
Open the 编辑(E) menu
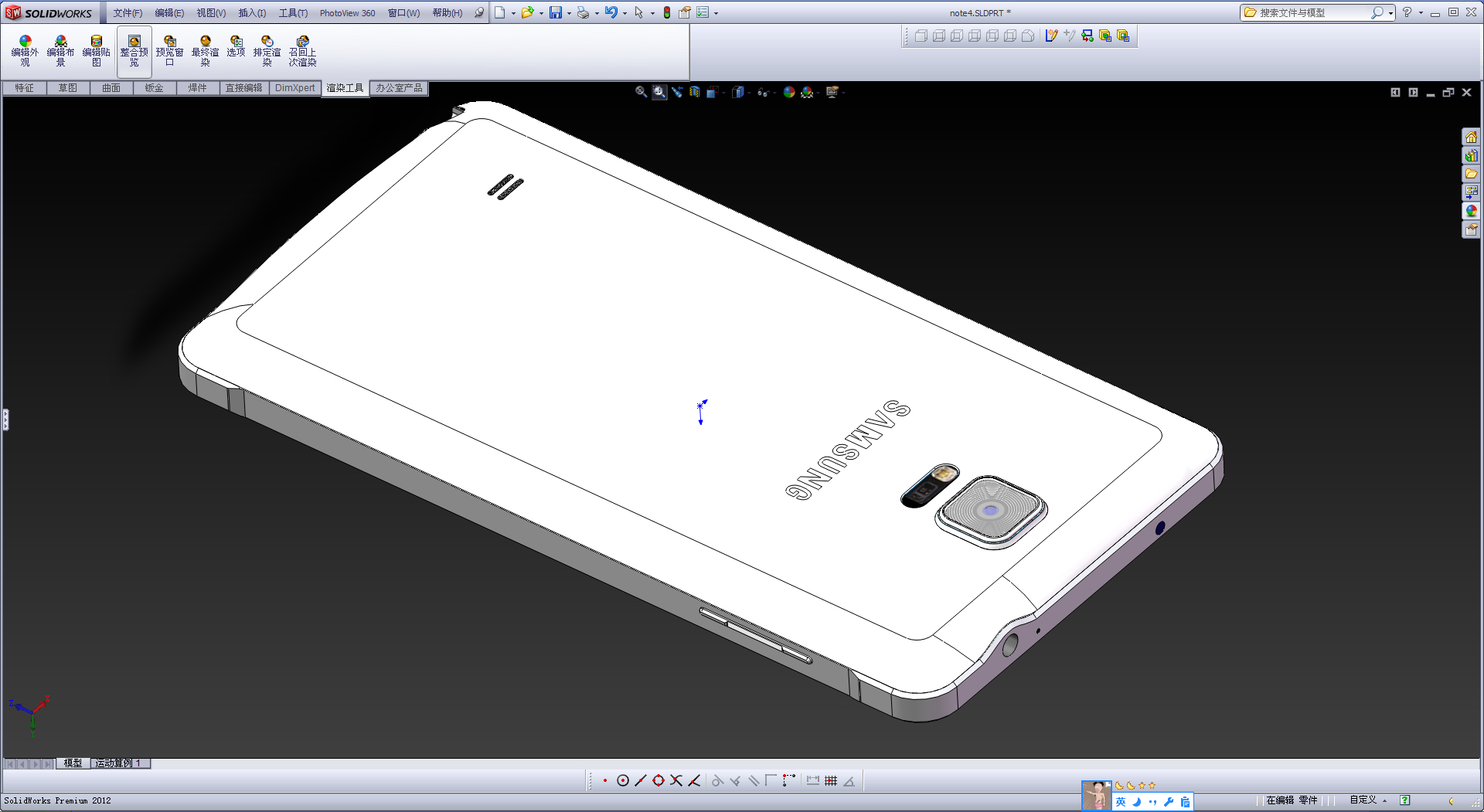pos(169,13)
